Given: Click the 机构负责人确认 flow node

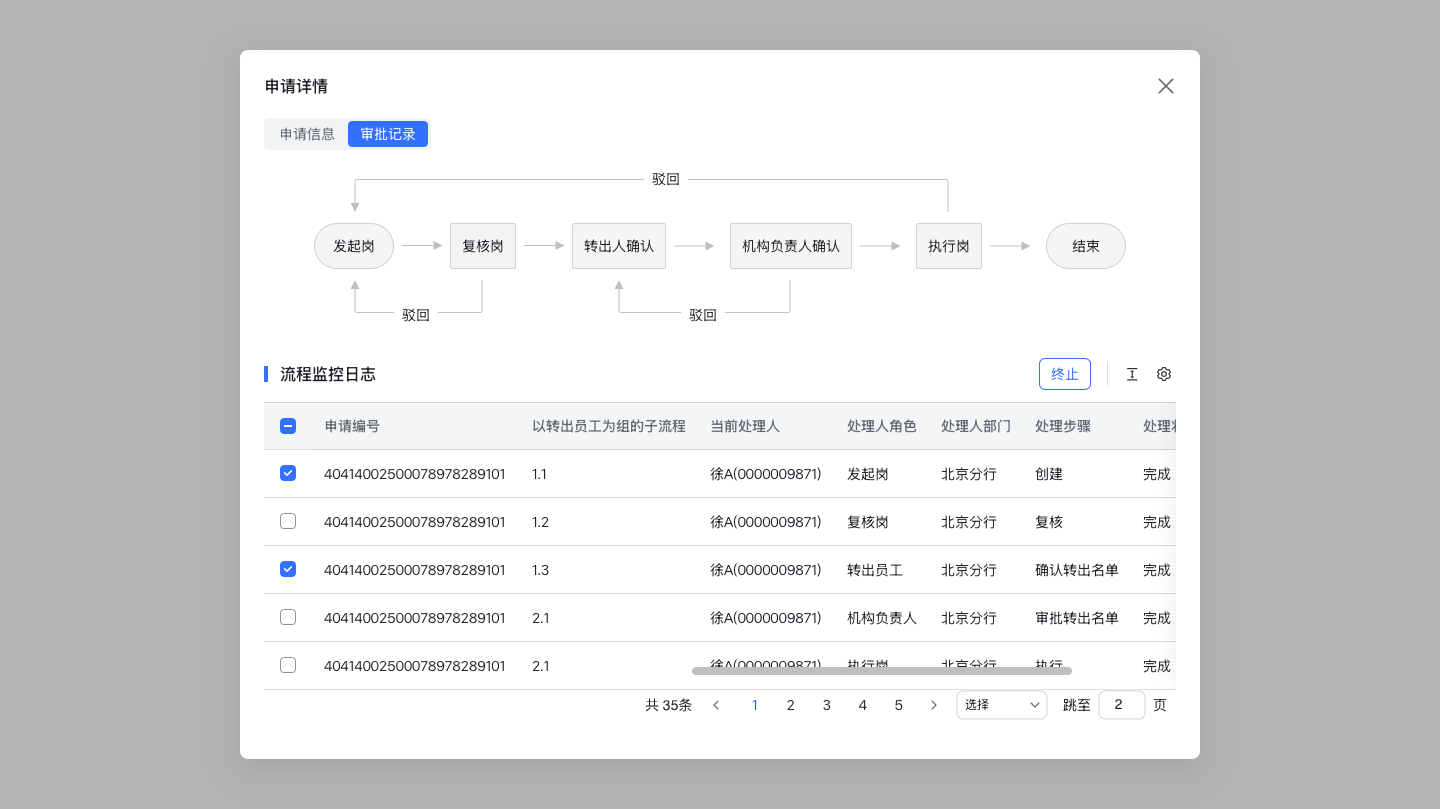Looking at the screenshot, I should pos(791,246).
